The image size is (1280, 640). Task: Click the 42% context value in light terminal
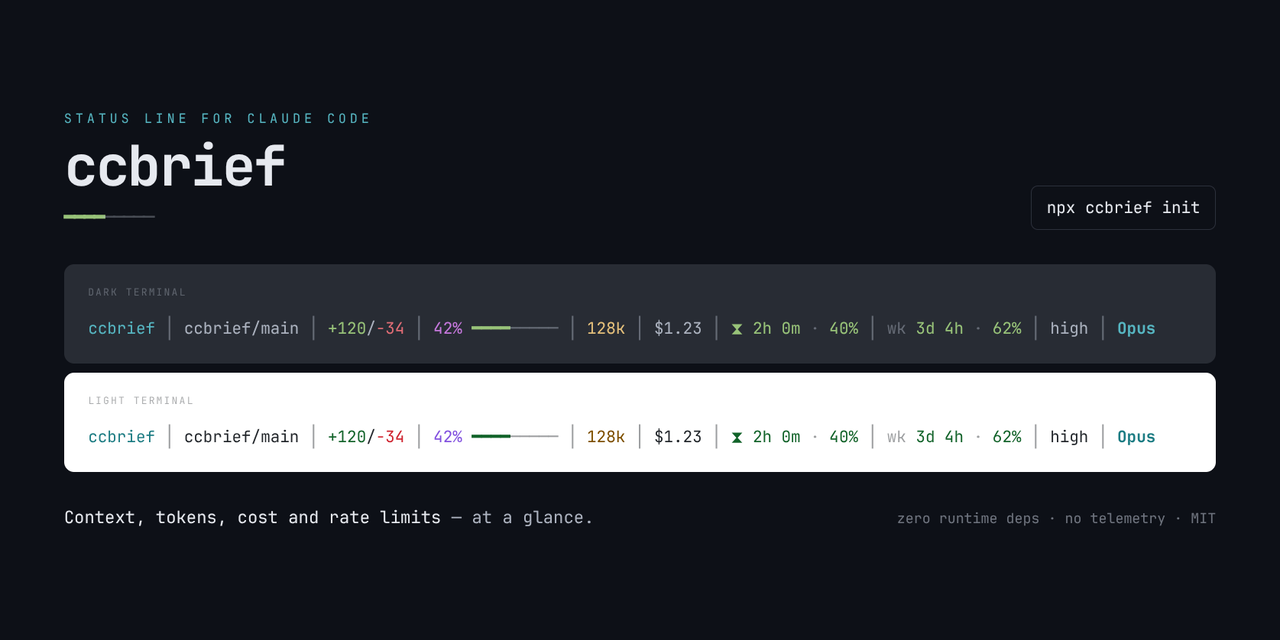tap(448, 437)
